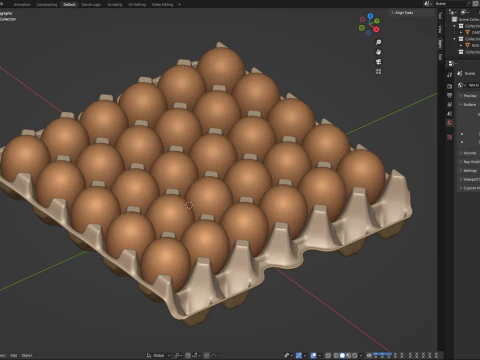Screen dimensions: 480x360
Task: Click the negative Y (dark green) gizmo handle
Action: [x=362, y=28]
